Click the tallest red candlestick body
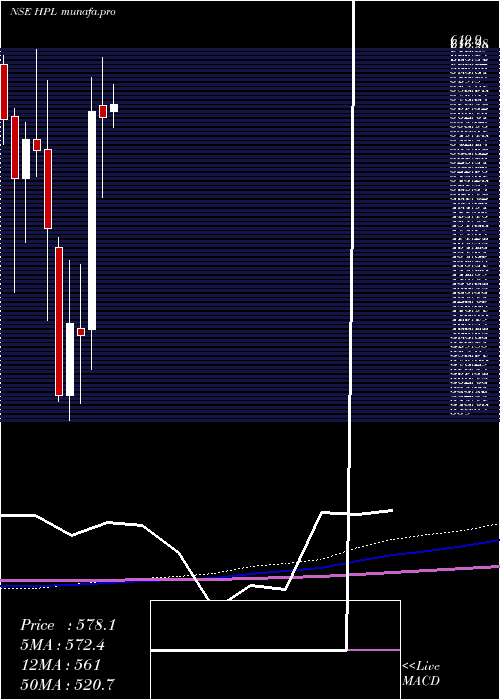The width and height of the screenshot is (500, 700). pyautogui.click(x=59, y=321)
